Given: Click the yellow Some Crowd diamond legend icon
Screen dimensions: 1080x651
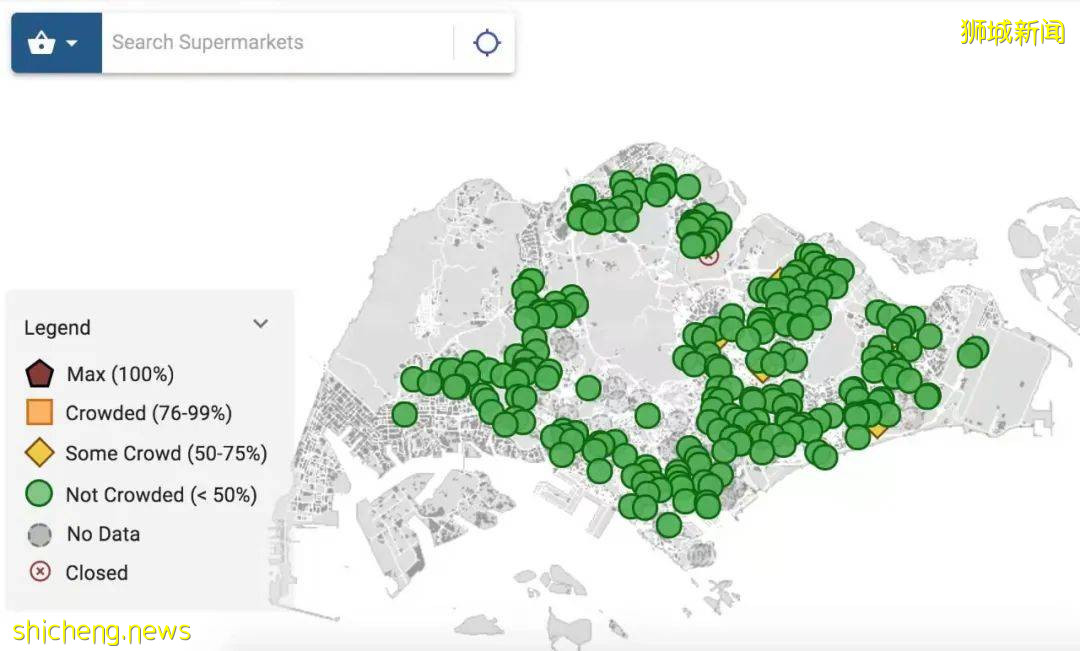Looking at the screenshot, I should click(40, 453).
